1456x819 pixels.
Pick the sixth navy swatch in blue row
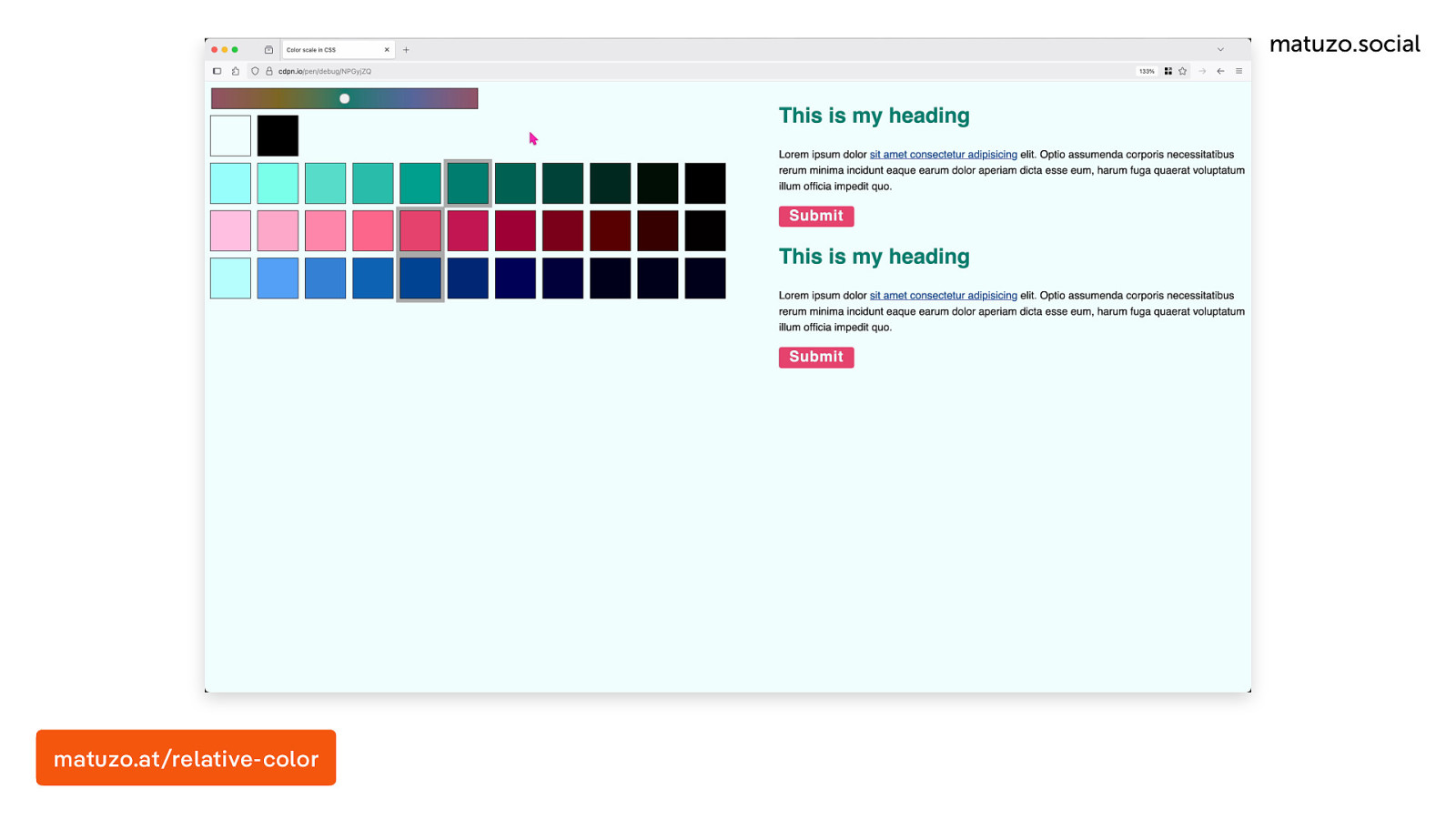pyautogui.click(x=468, y=278)
